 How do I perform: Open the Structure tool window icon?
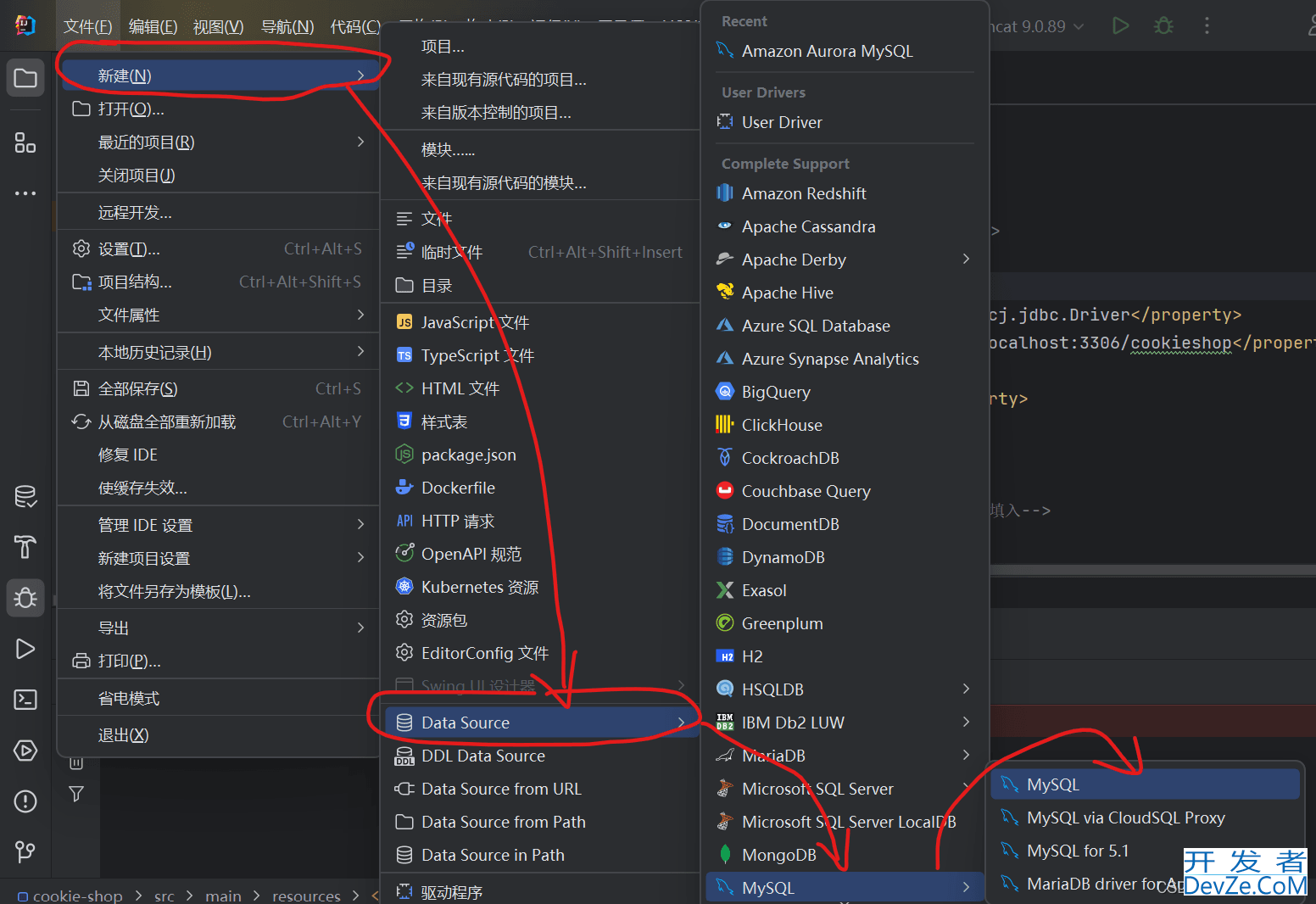[x=25, y=142]
